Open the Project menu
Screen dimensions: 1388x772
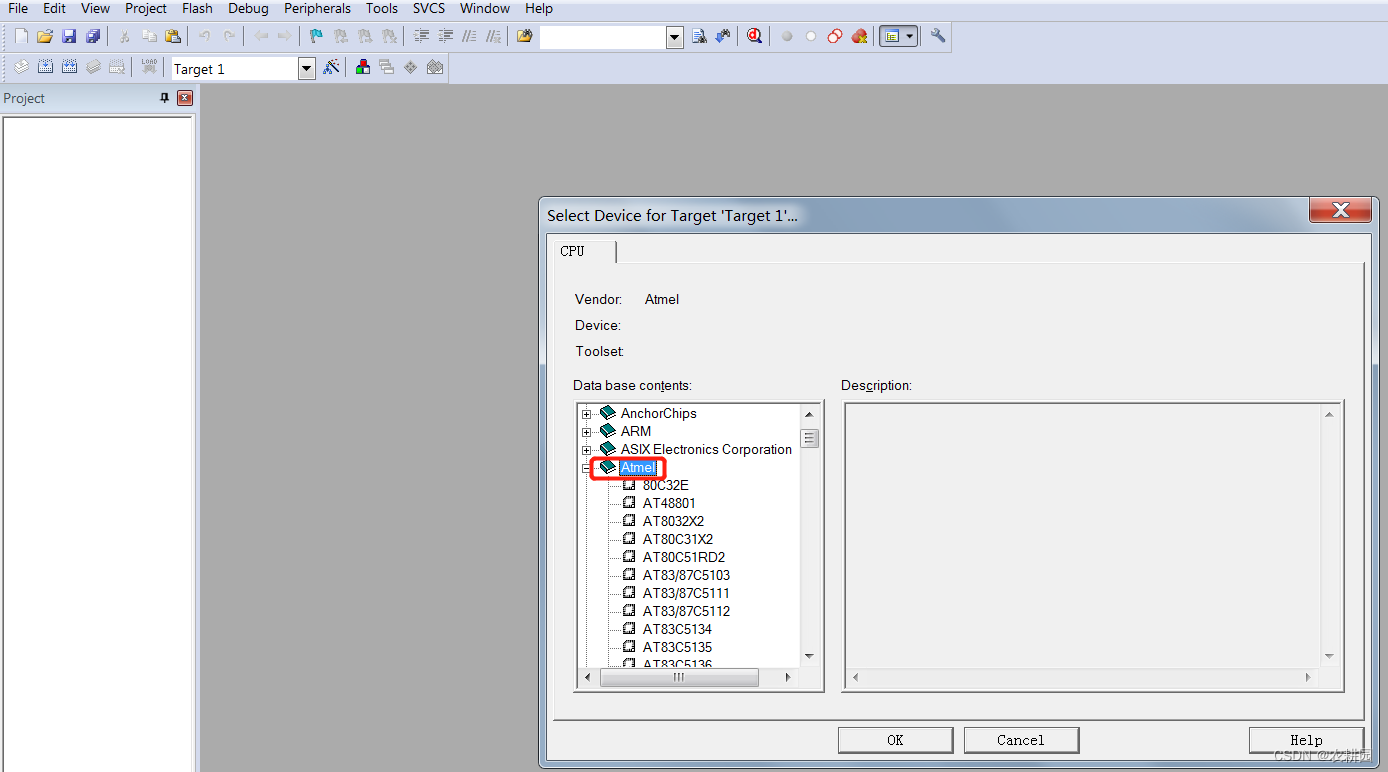pos(146,8)
